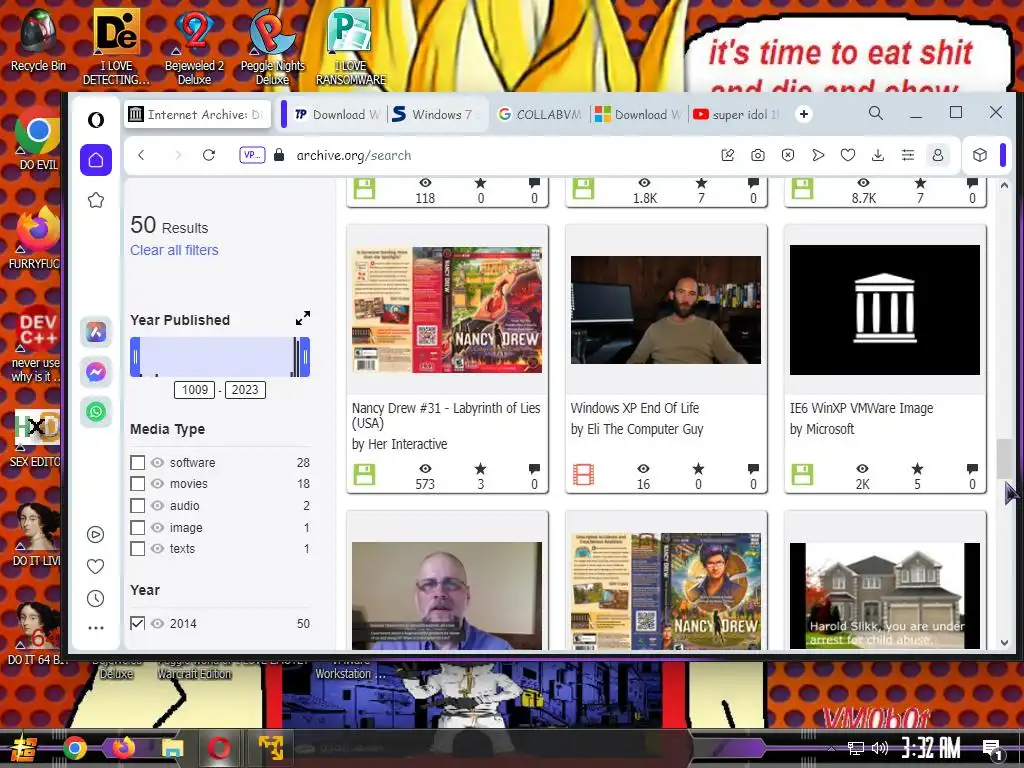Add page to bookmarks heart icon

[x=848, y=155]
